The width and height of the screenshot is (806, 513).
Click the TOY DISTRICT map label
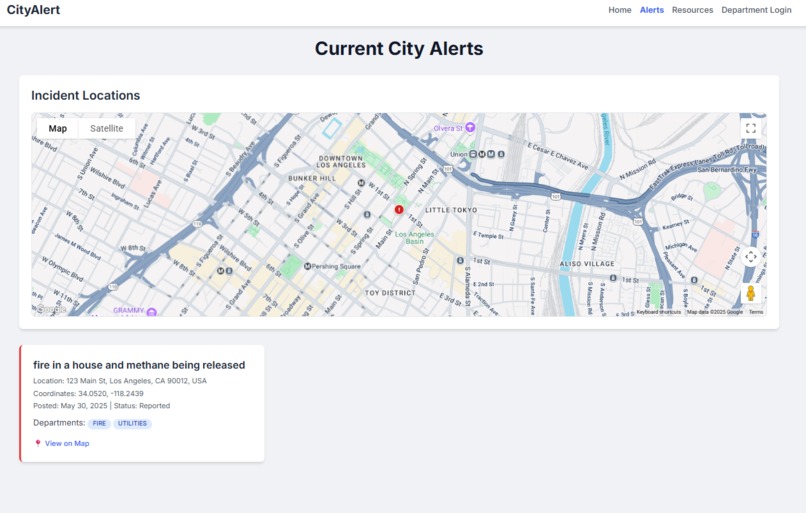[x=390, y=292]
